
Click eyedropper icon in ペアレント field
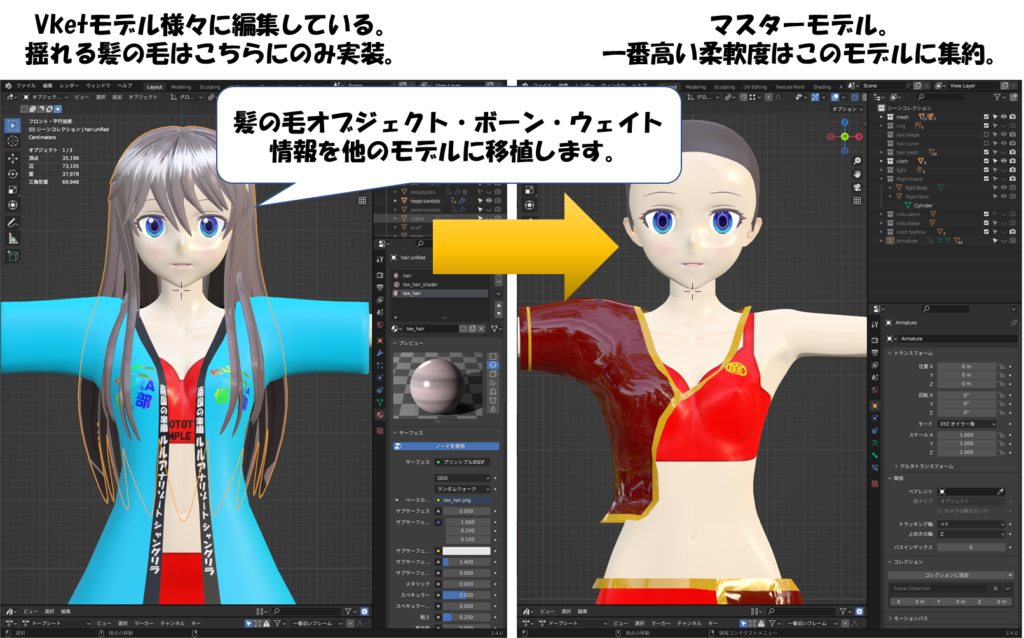1000,491
